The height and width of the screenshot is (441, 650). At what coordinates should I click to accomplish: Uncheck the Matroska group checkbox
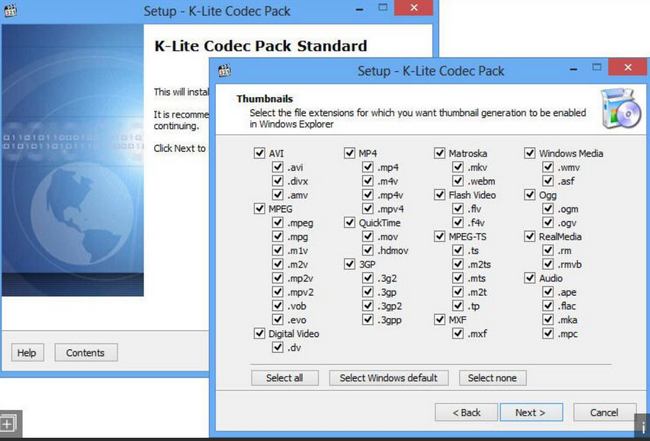coord(439,153)
